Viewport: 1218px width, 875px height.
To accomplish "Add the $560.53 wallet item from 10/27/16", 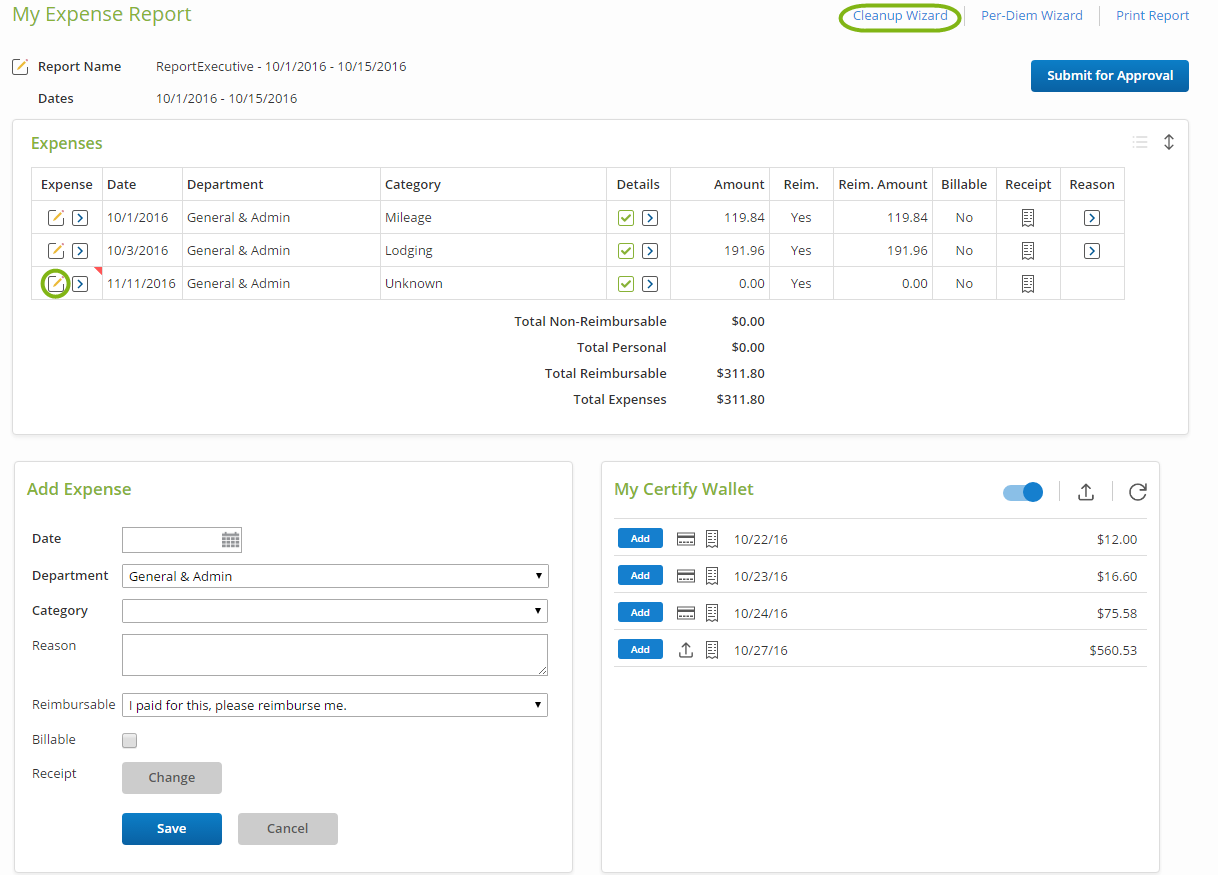I will [x=640, y=650].
